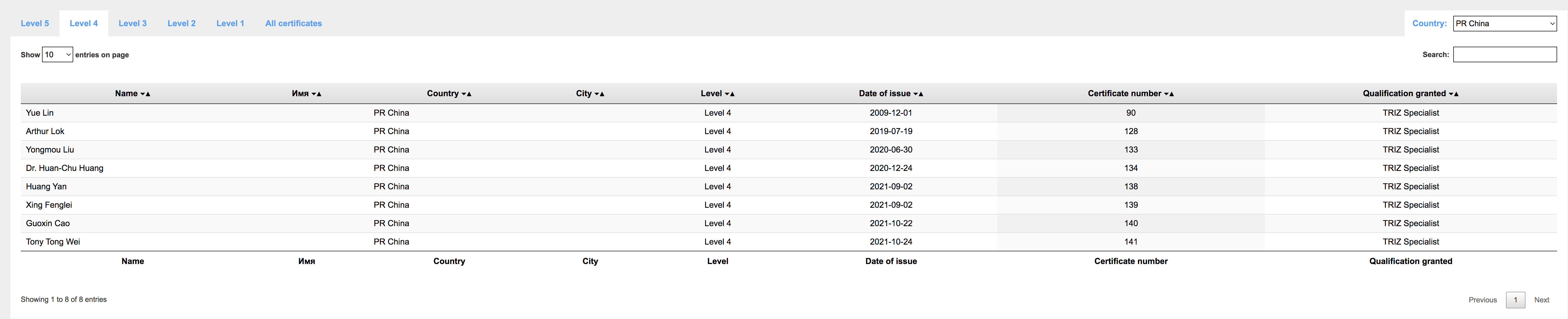
Task: Sort table by Country column header
Action: (449, 94)
